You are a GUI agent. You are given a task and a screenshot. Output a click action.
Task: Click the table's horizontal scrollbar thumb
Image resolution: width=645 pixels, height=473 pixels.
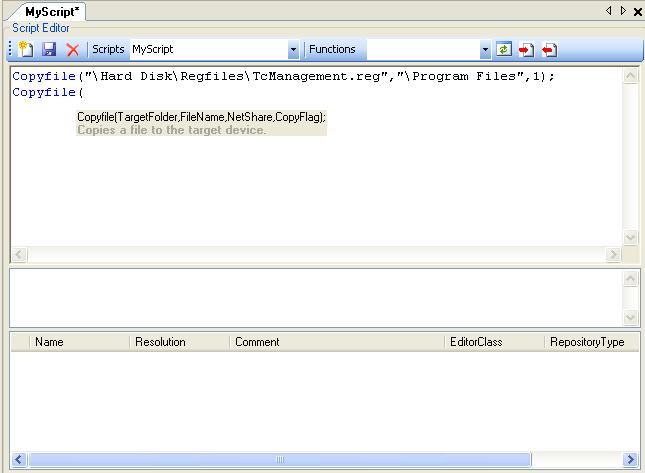tap(279, 459)
